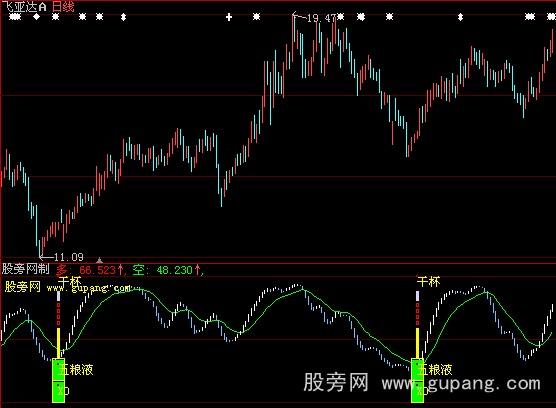Click small gray triangle marker beside 11.09

[x=100, y=260]
